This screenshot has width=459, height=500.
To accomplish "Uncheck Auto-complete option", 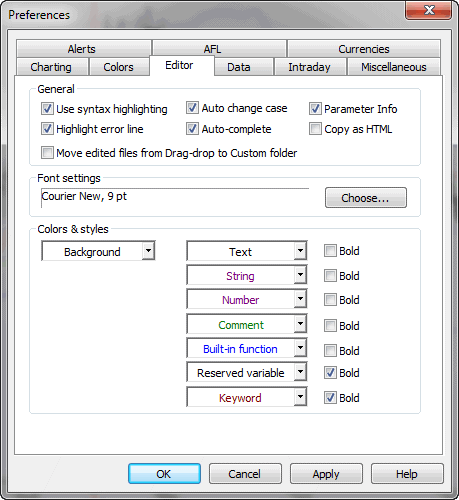I will [x=192, y=129].
